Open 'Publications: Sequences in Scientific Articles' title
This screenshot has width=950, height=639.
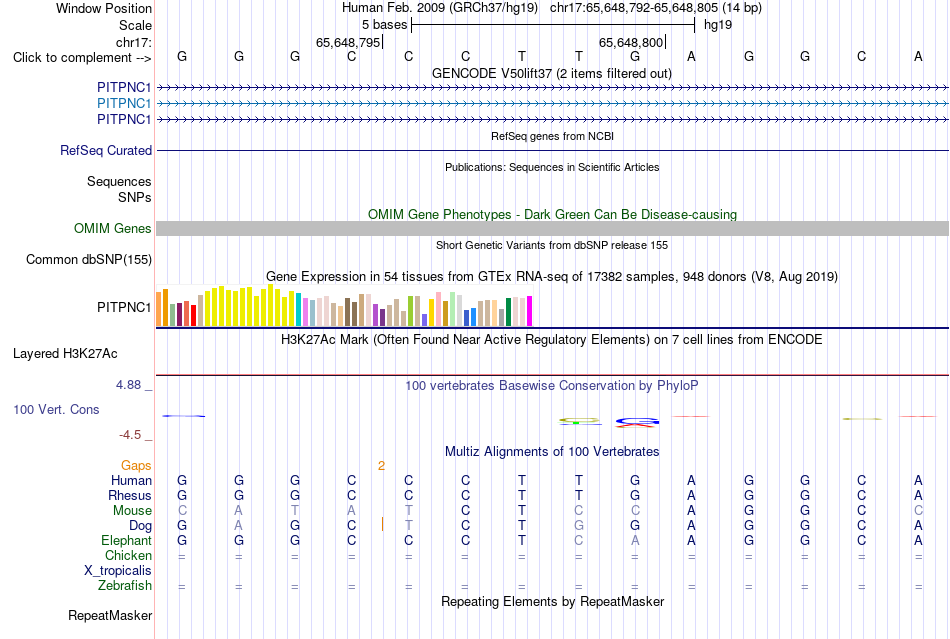pos(552,167)
